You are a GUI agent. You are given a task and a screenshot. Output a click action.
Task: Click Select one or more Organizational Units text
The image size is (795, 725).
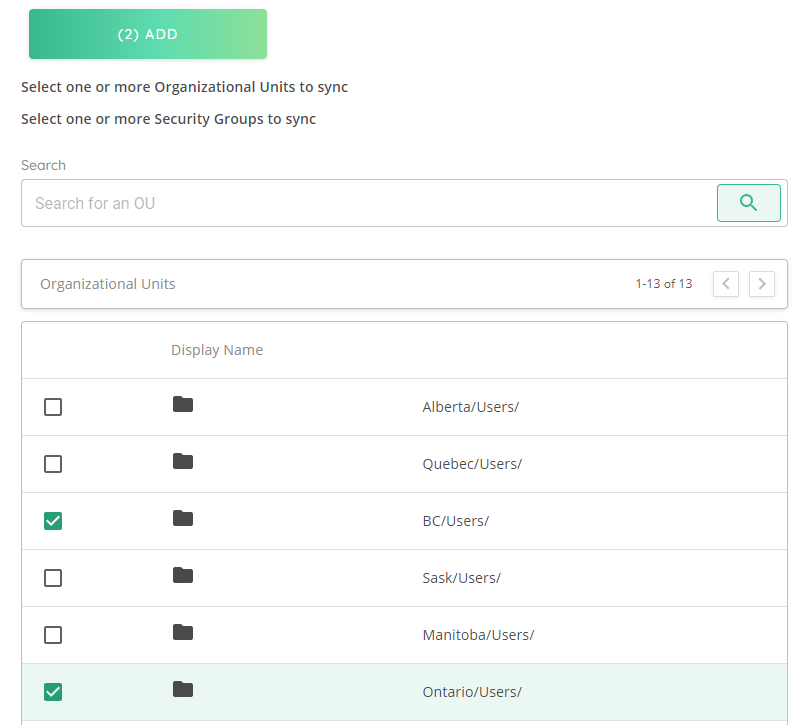click(184, 87)
